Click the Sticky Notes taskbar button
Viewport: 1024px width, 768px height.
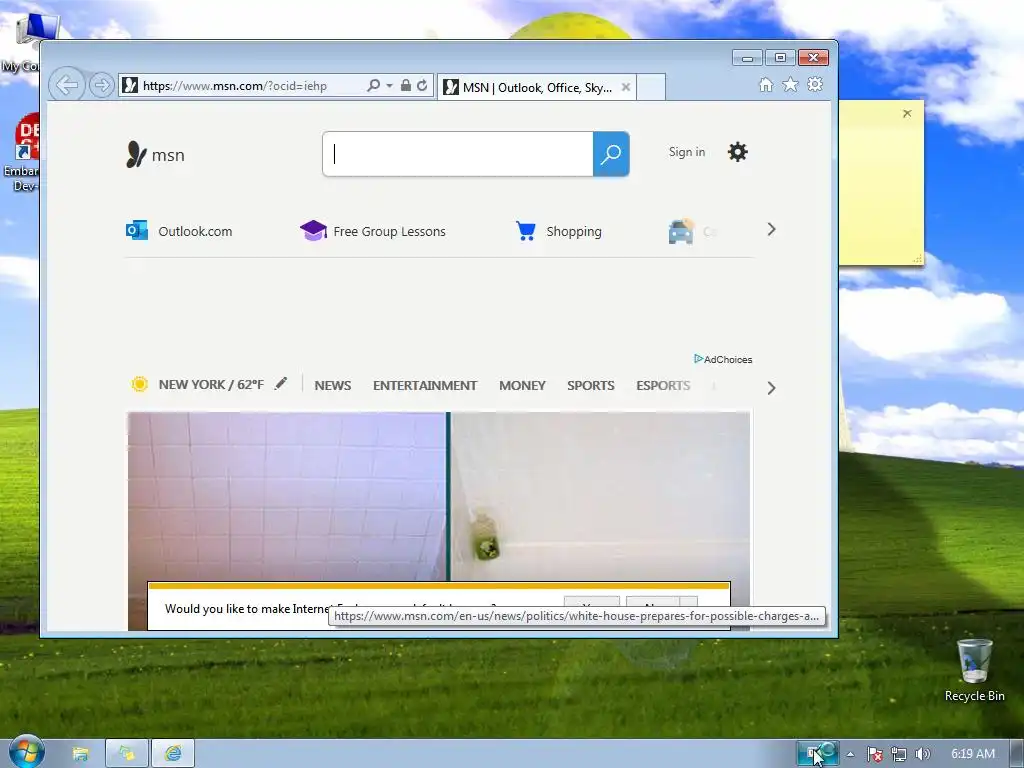click(x=127, y=754)
